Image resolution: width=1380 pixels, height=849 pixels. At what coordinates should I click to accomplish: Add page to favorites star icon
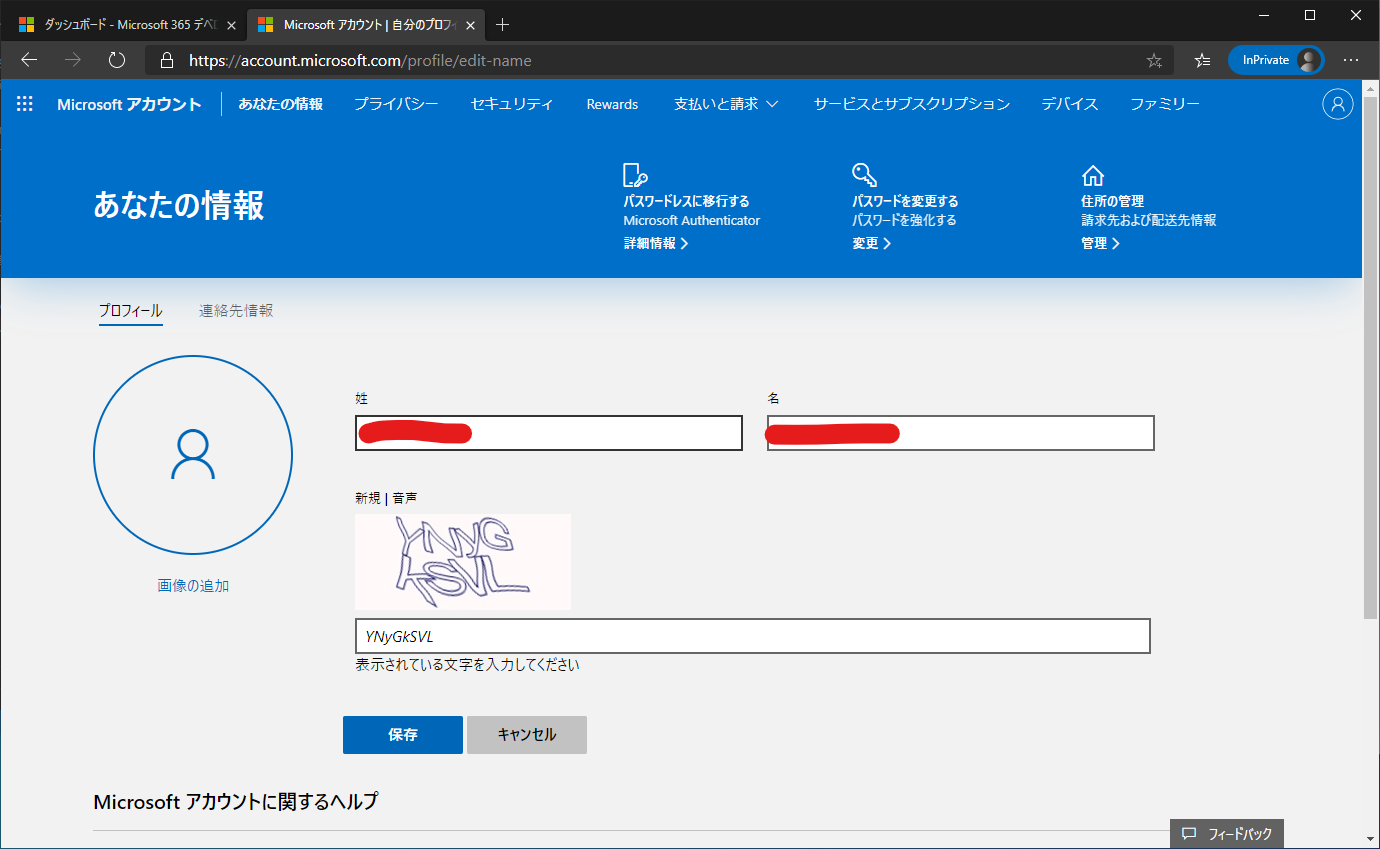(1154, 60)
